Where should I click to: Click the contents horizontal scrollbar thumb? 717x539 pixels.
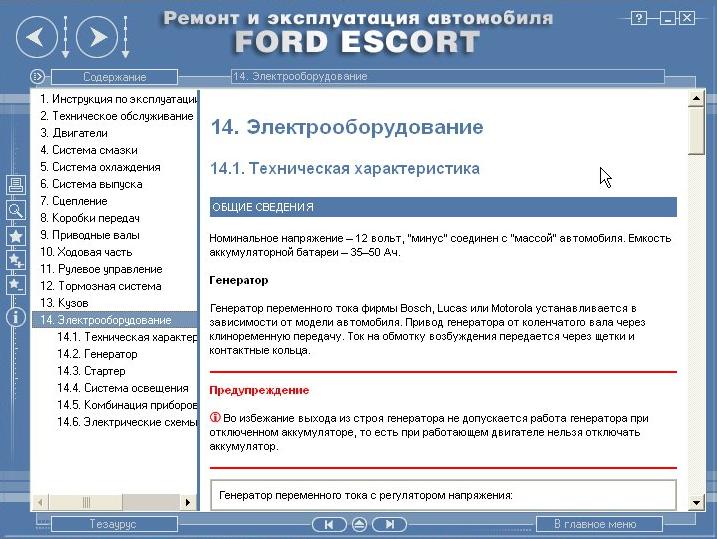pyautogui.click(x=86, y=502)
